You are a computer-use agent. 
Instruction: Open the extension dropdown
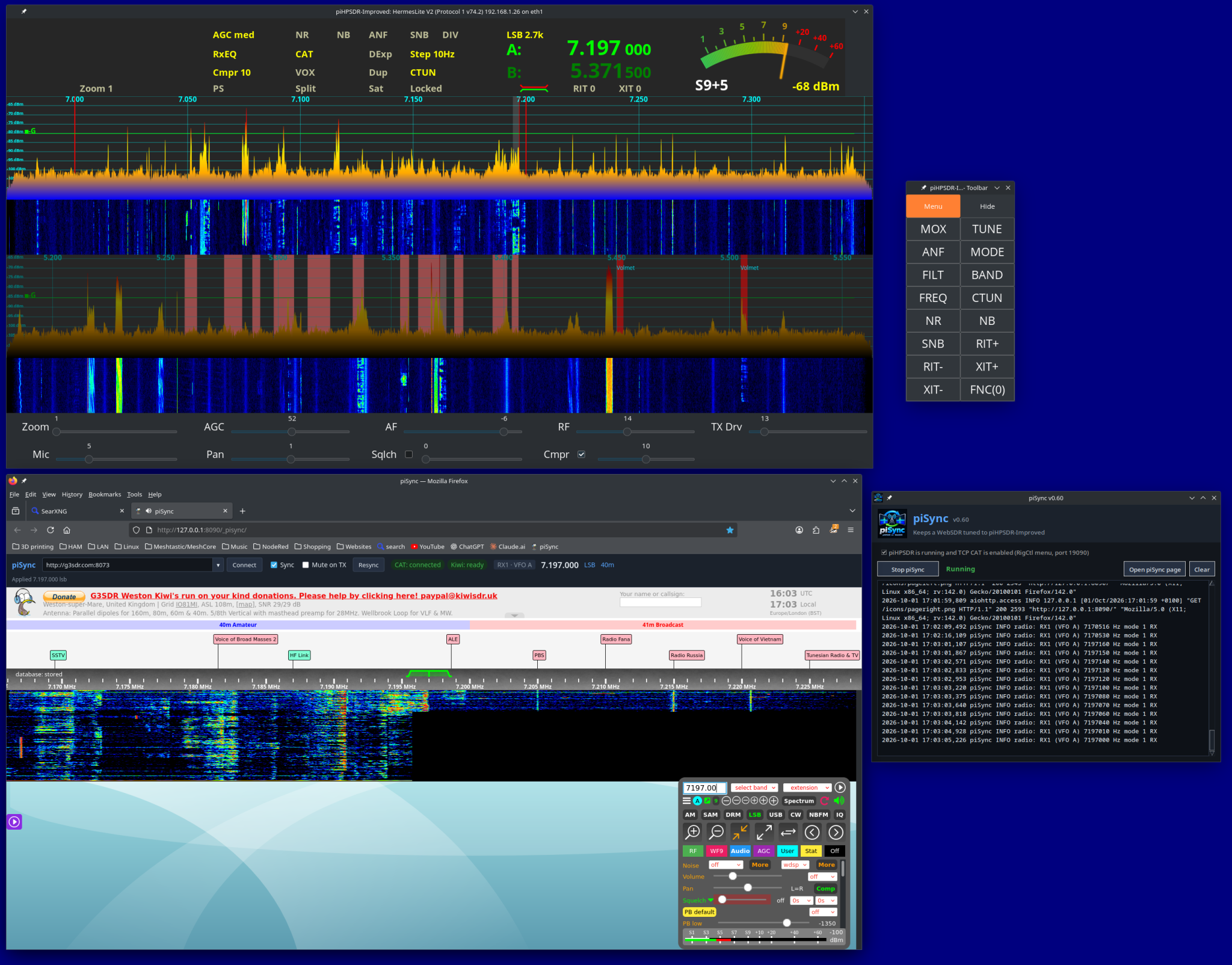tap(807, 788)
